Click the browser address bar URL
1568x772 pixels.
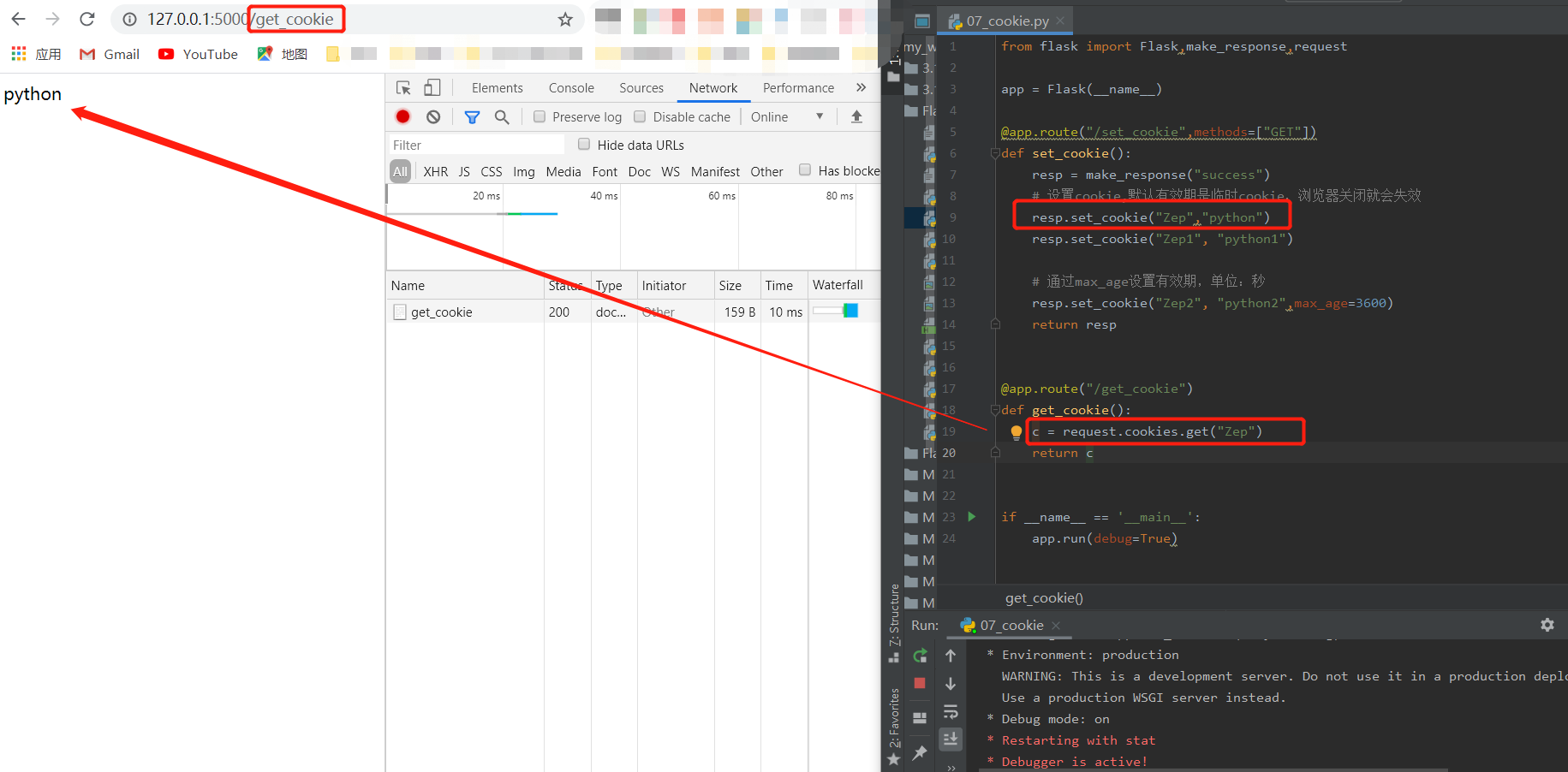(x=241, y=19)
